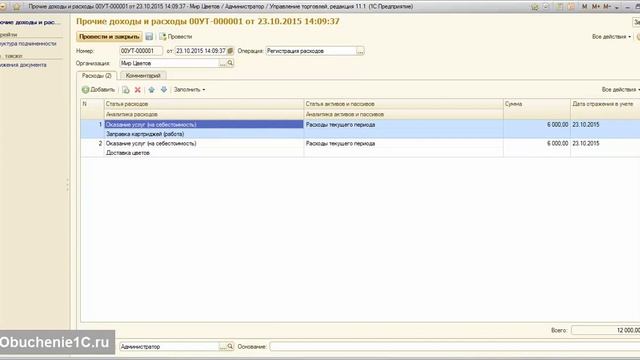Screen dimensions: 640x360
Task: Switch to the Расходы (2) tab
Action: coord(97,76)
